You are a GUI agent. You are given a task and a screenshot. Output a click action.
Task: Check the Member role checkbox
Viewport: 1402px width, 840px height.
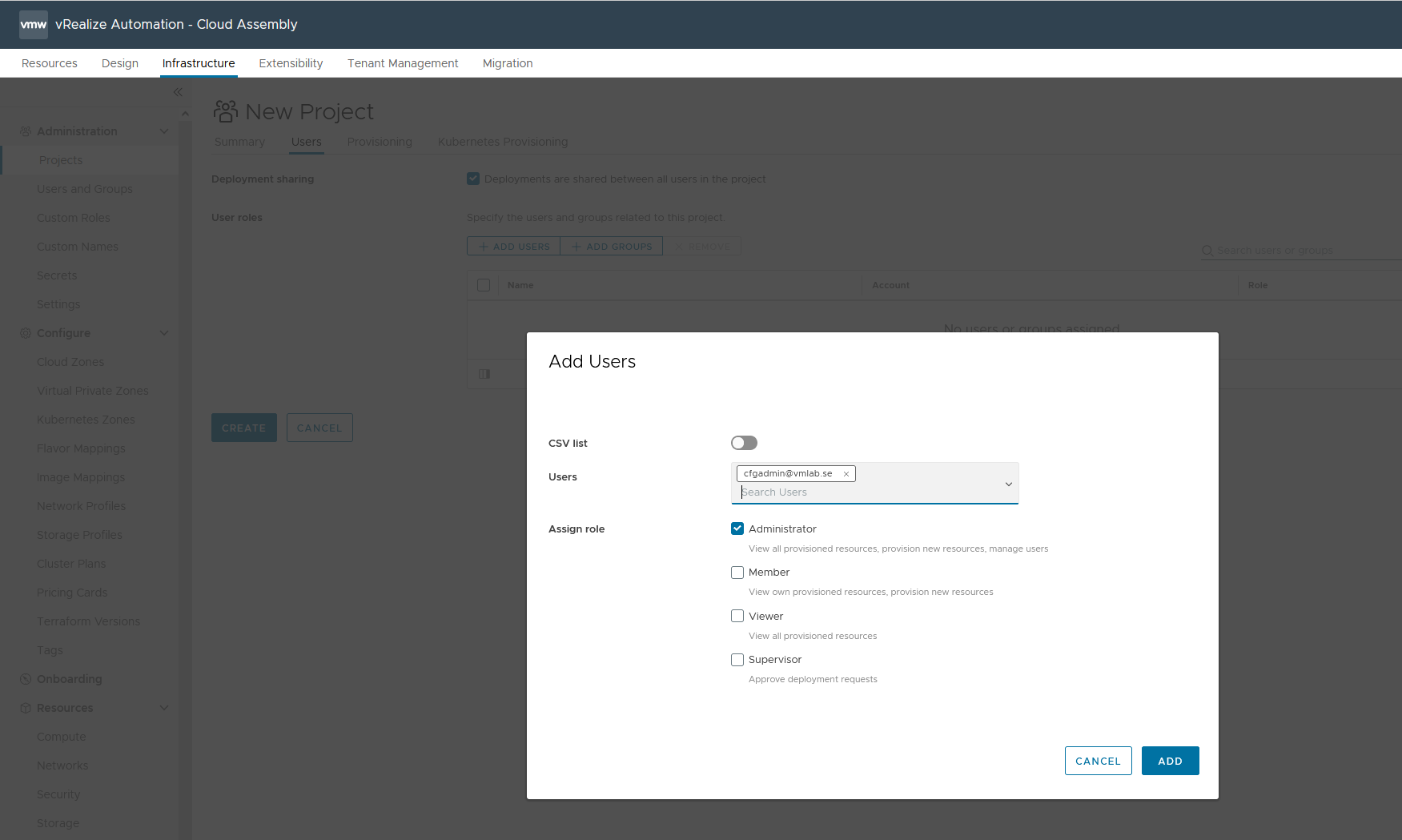pyautogui.click(x=737, y=573)
